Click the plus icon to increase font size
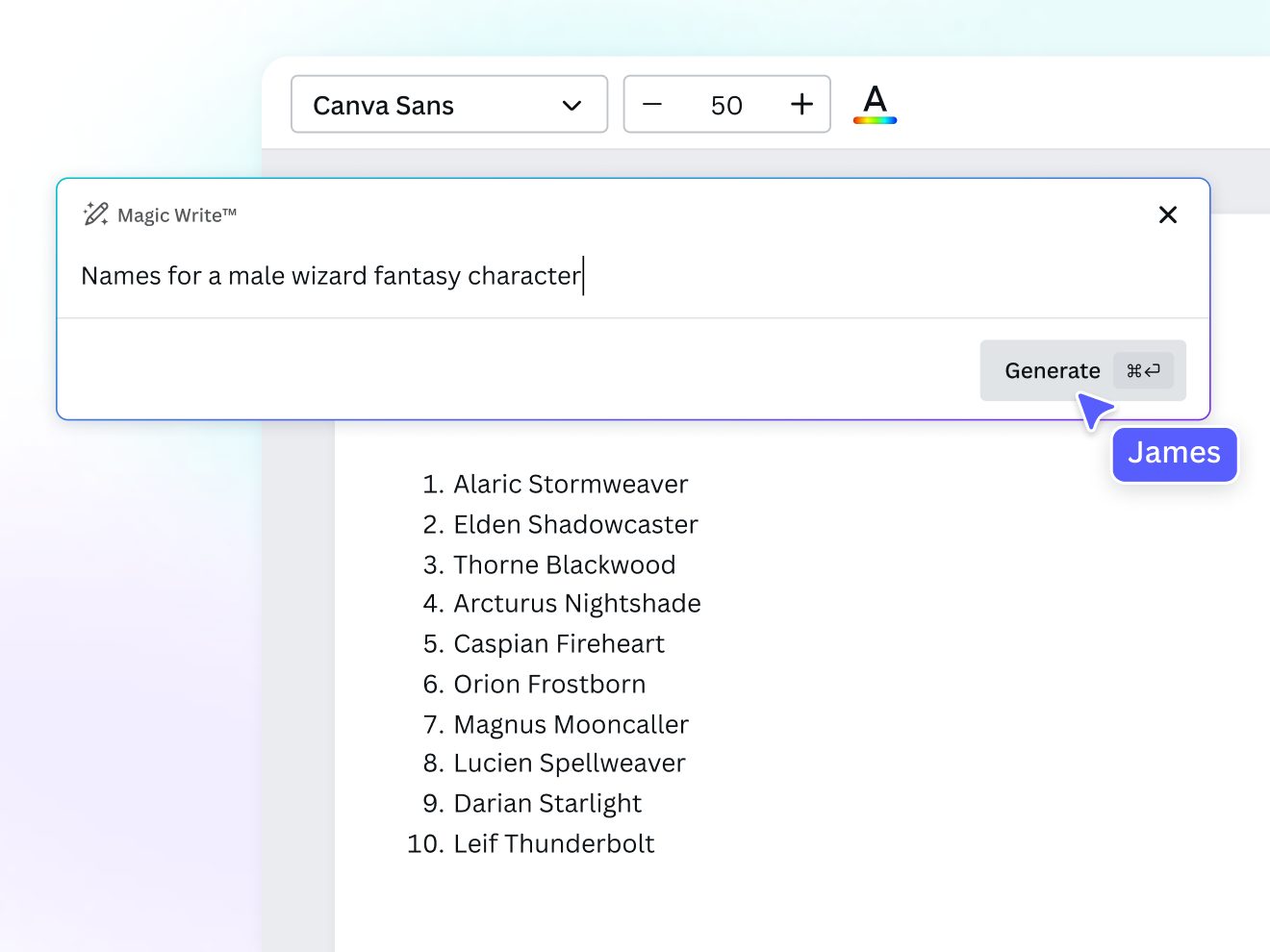The image size is (1270, 952). pyautogui.click(x=801, y=104)
